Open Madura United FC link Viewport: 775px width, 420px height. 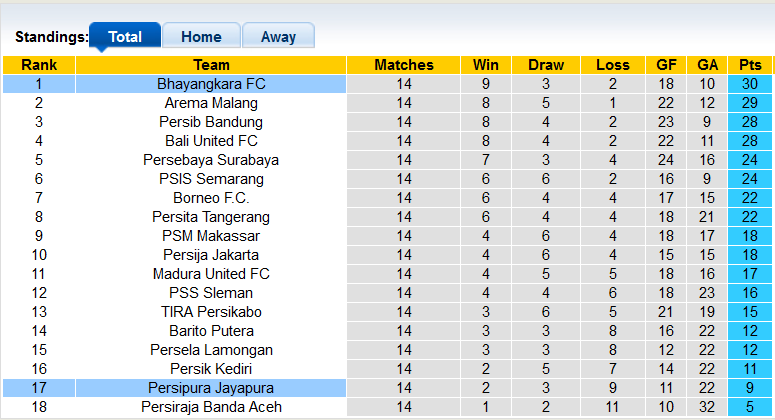tap(211, 274)
